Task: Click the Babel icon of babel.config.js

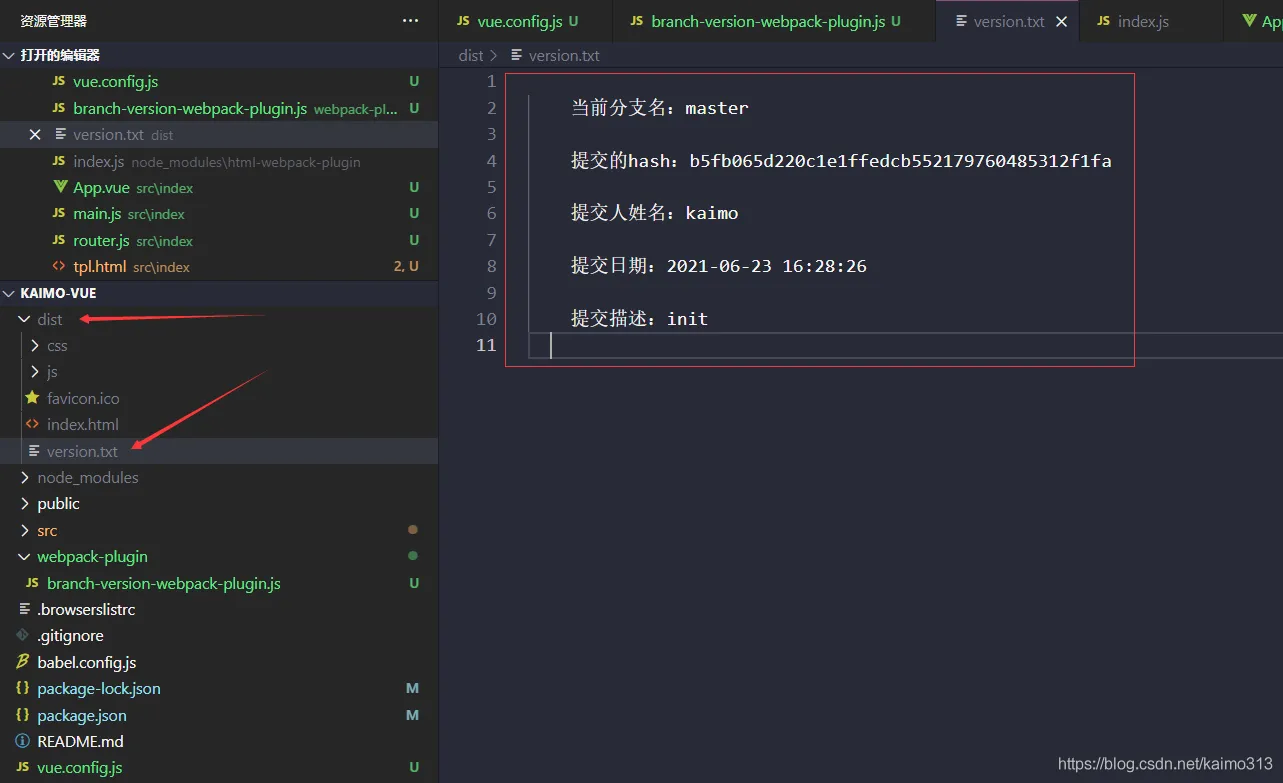Action: (x=22, y=662)
